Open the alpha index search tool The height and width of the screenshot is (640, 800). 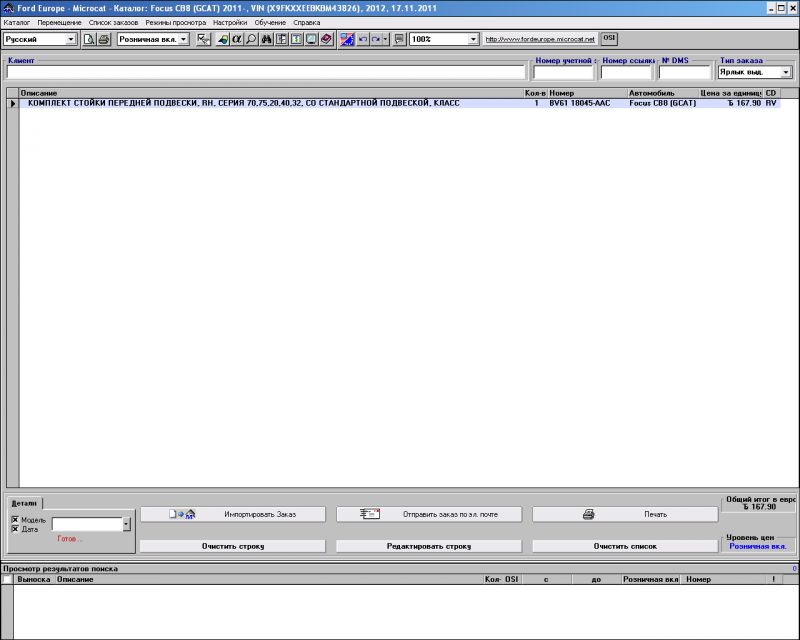click(x=237, y=39)
